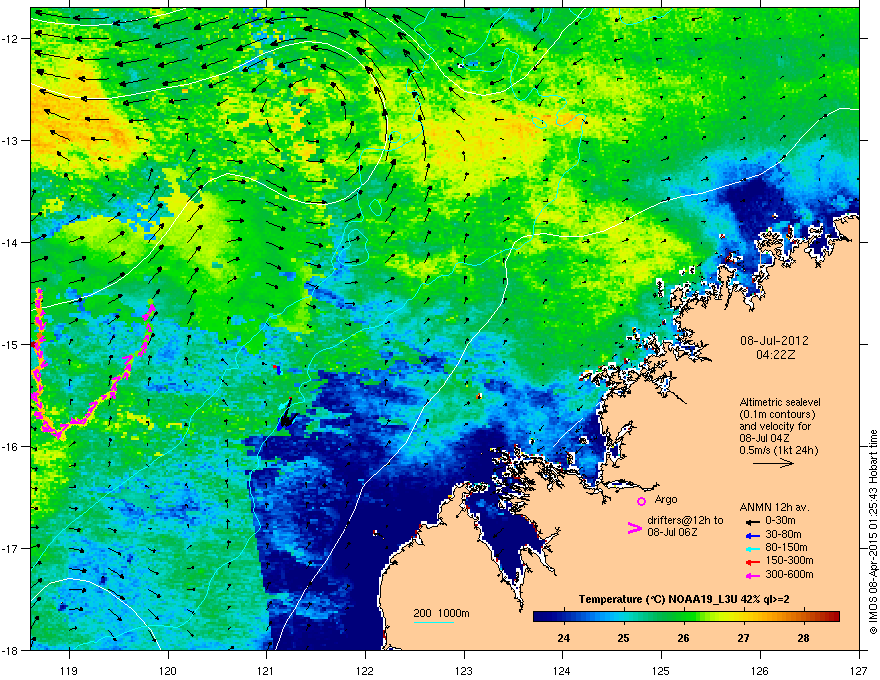
Task: Click latitude axis label -18
Action: 11,650
